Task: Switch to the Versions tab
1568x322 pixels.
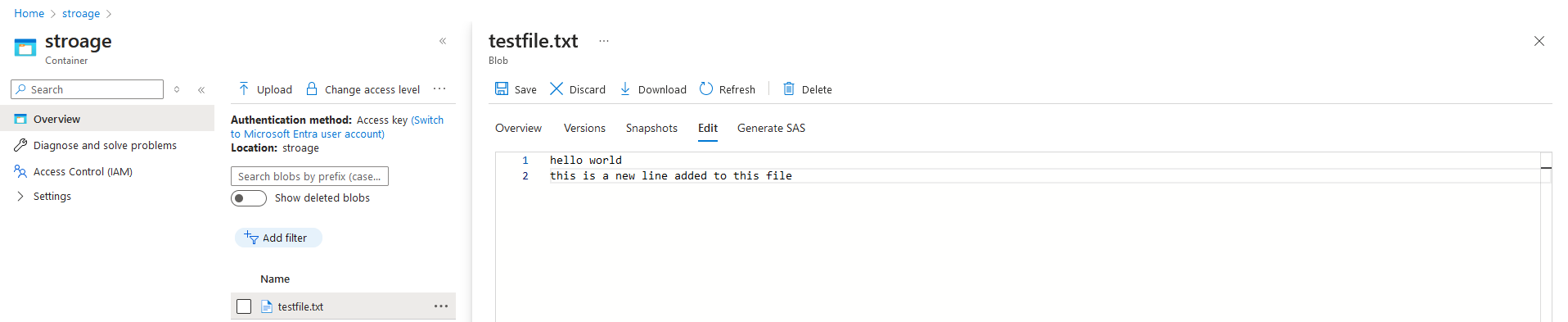Action: point(584,128)
